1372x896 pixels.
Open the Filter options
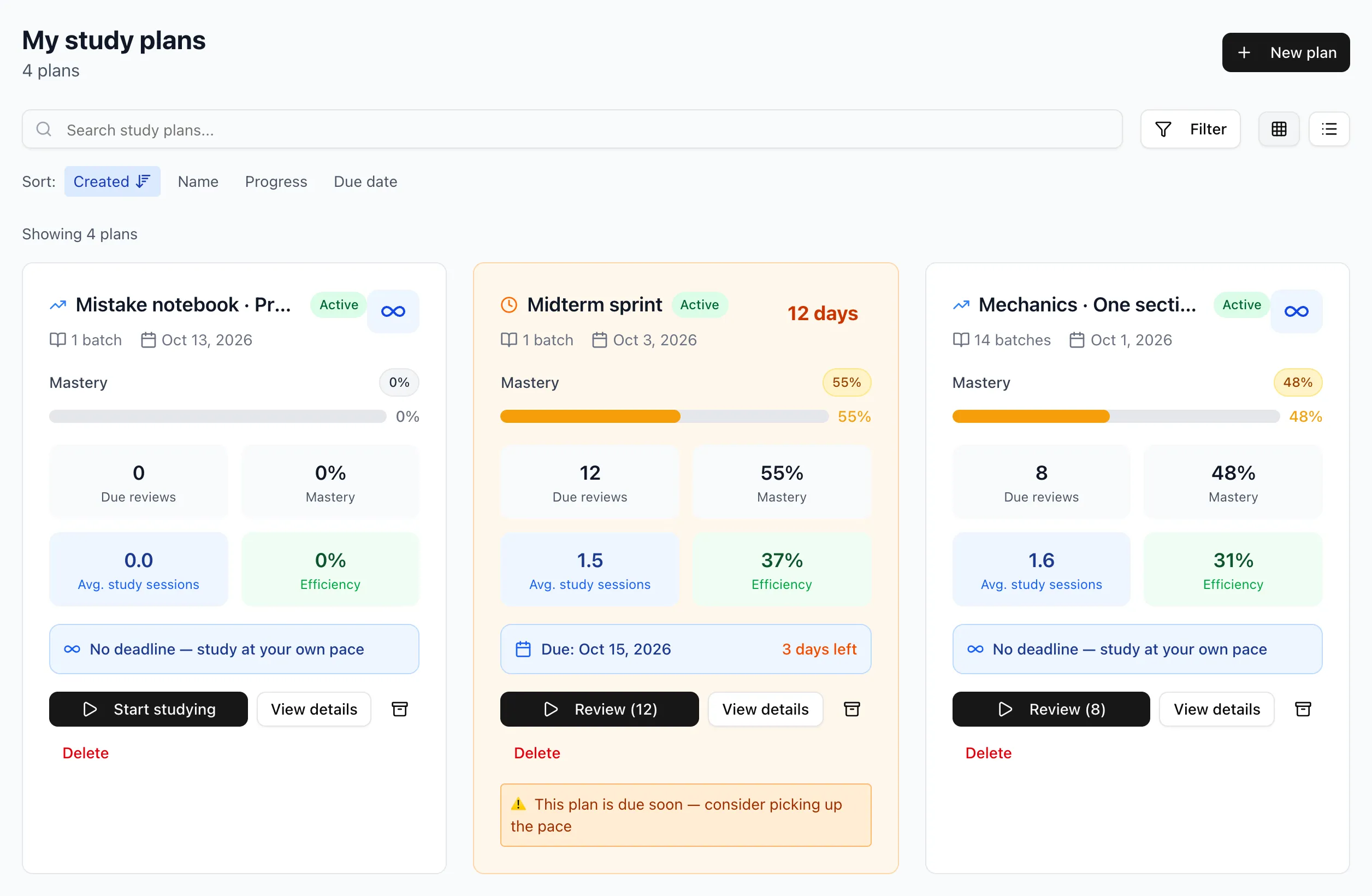click(x=1191, y=129)
